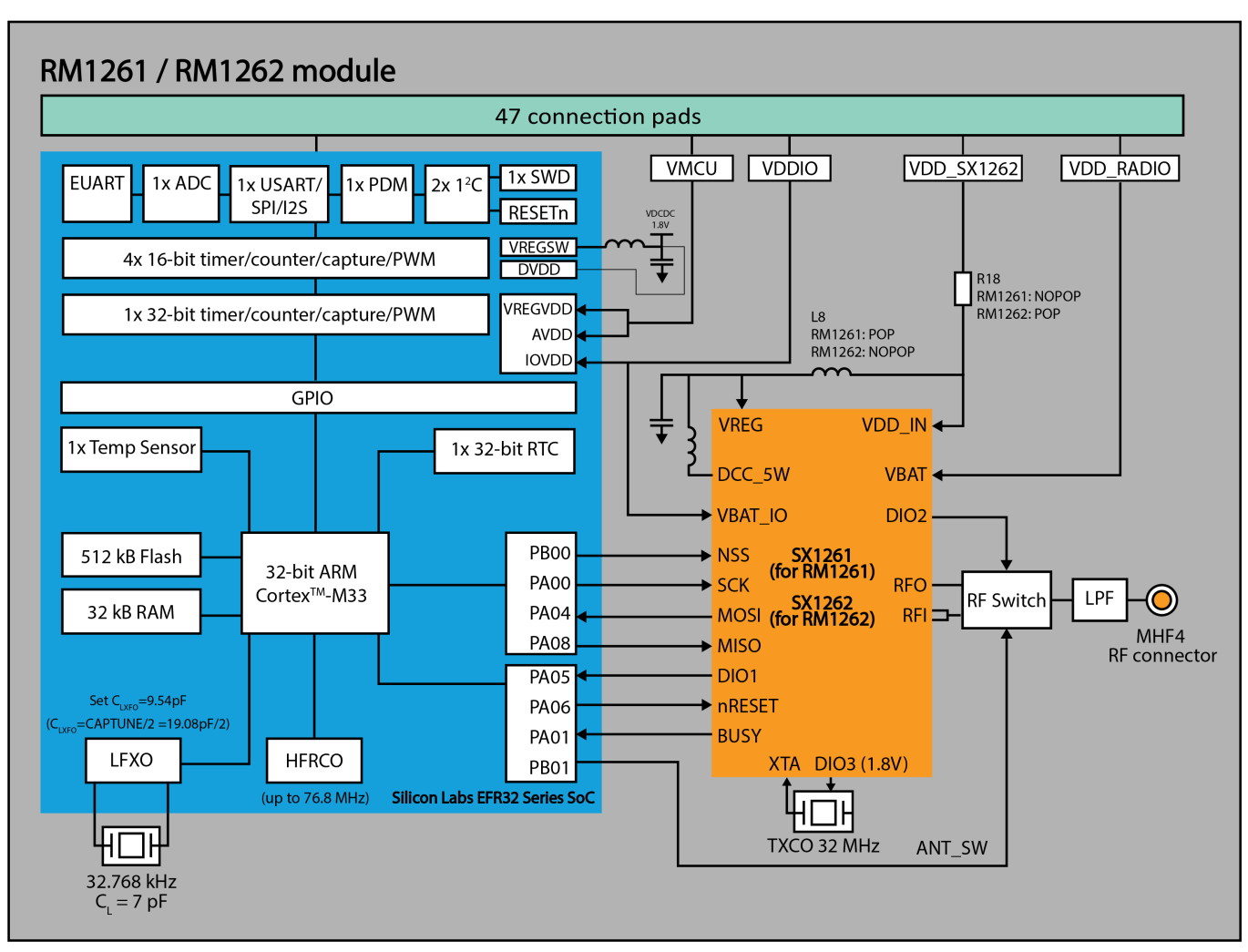Click the 32-bit ARM Cortex-M33 block
Image resolution: width=1248 pixels, height=952 pixels.
[x=315, y=583]
